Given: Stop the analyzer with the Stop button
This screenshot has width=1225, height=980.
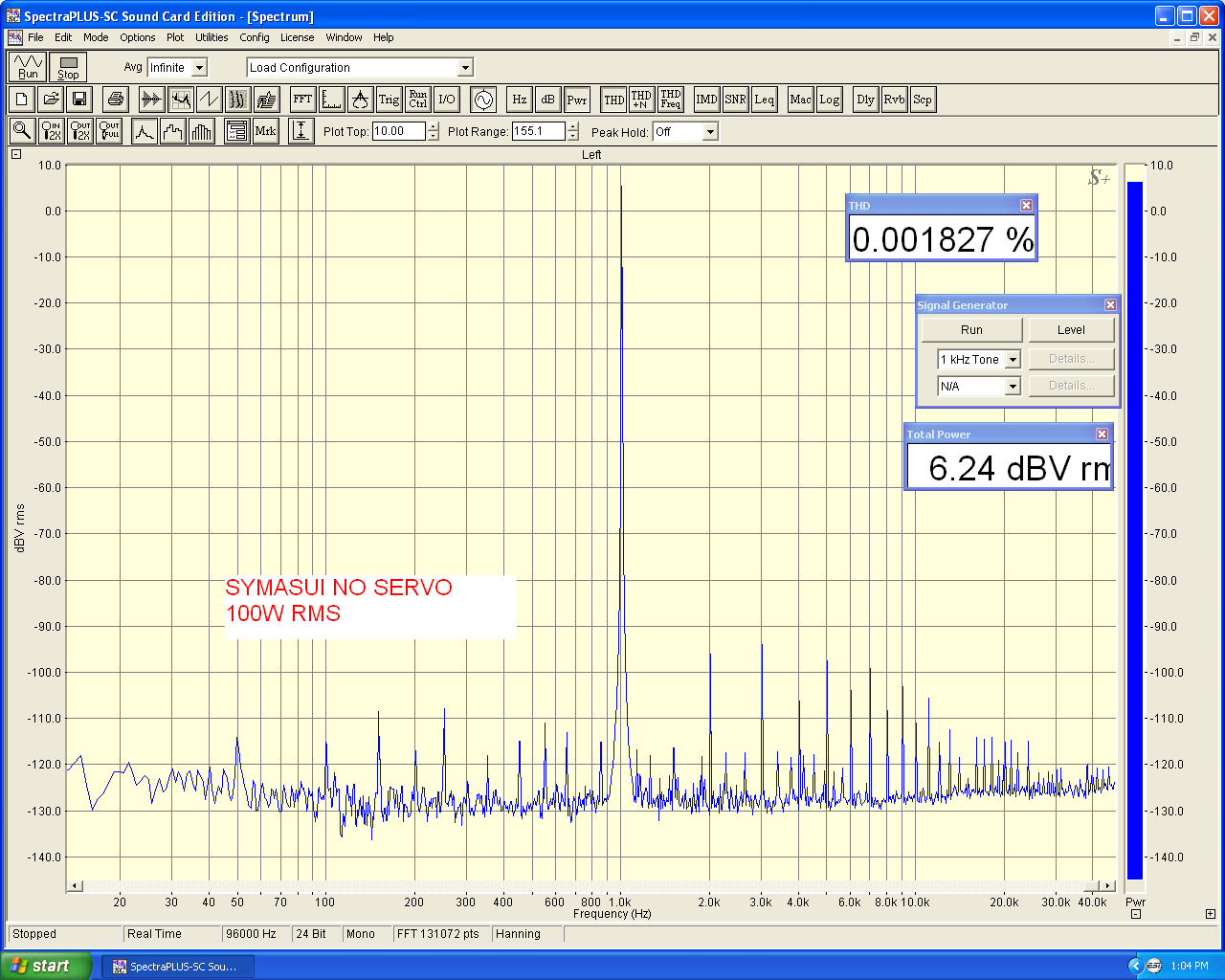Looking at the screenshot, I should (x=68, y=67).
